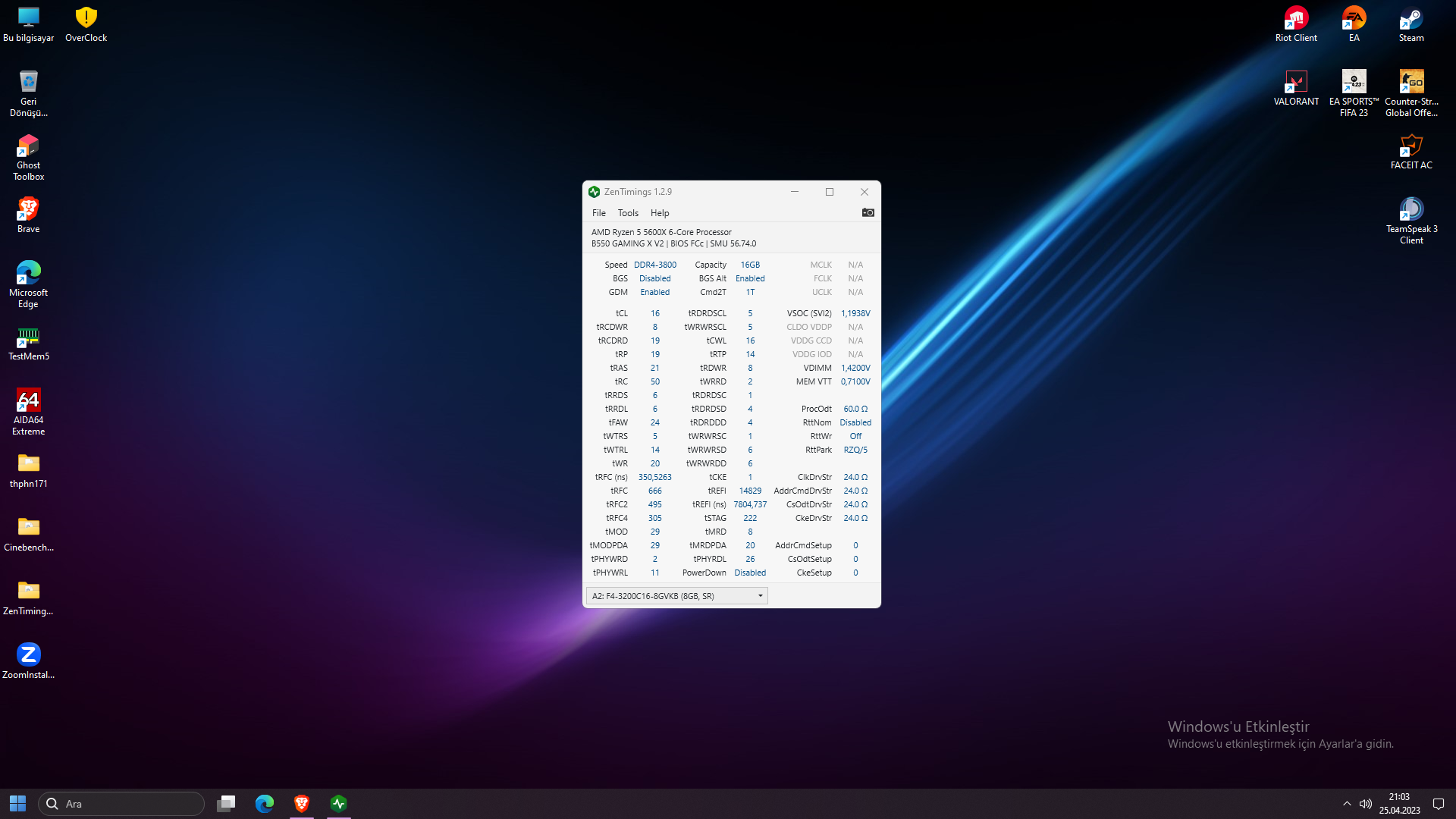Click the Ara search box on taskbar
Image resolution: width=1456 pixels, height=819 pixels.
121,804
